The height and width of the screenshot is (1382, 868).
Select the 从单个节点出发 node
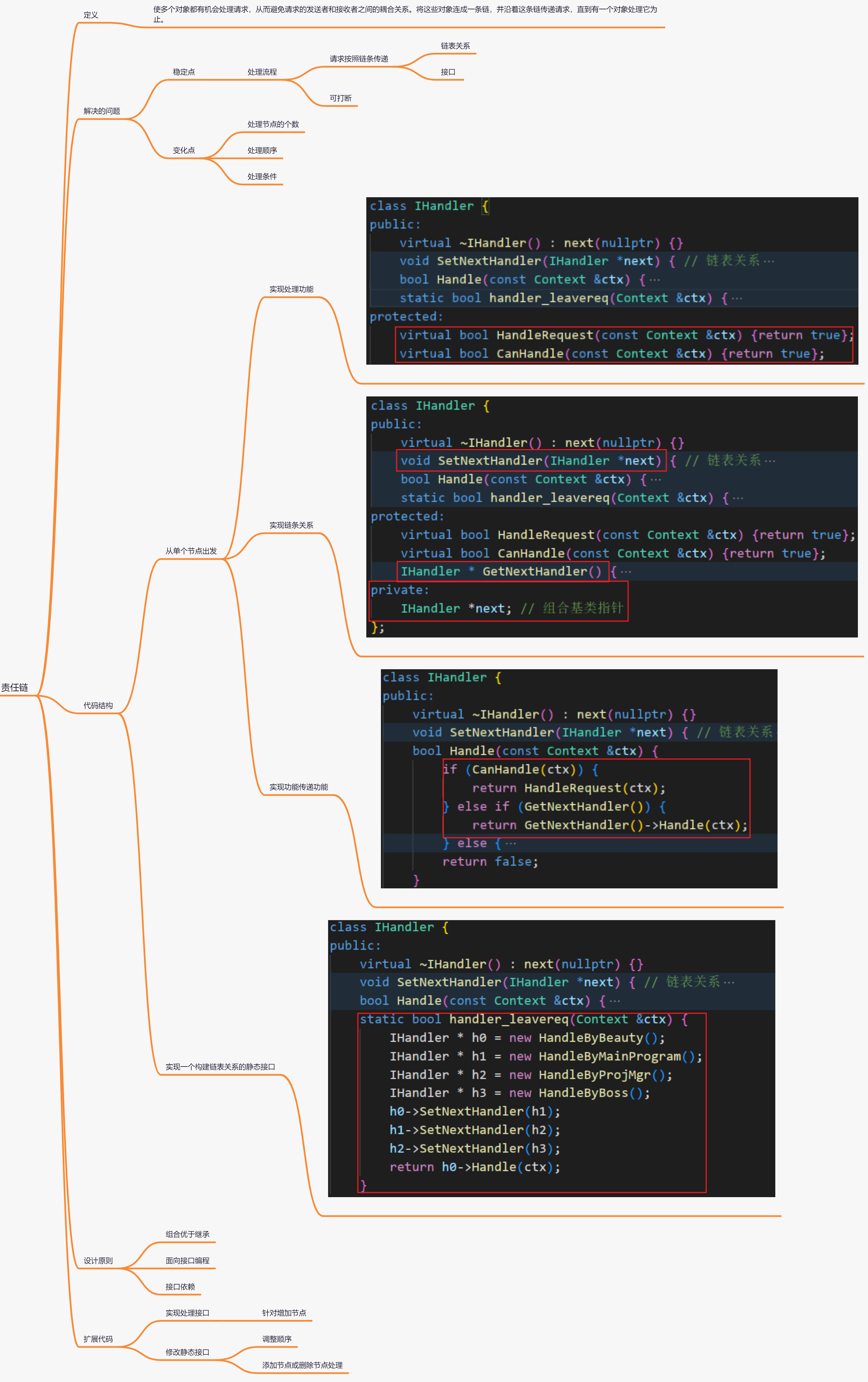pyautogui.click(x=191, y=551)
